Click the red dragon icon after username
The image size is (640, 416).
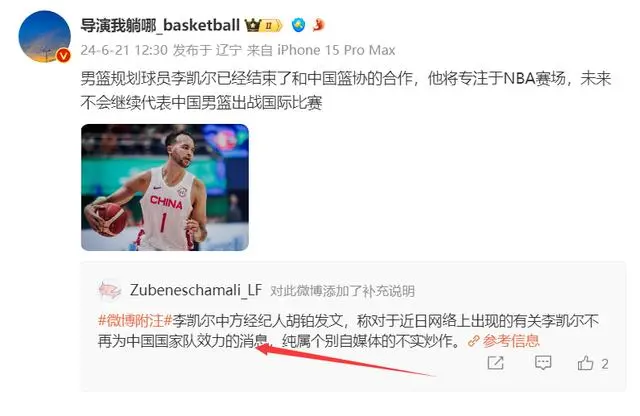click(x=318, y=25)
